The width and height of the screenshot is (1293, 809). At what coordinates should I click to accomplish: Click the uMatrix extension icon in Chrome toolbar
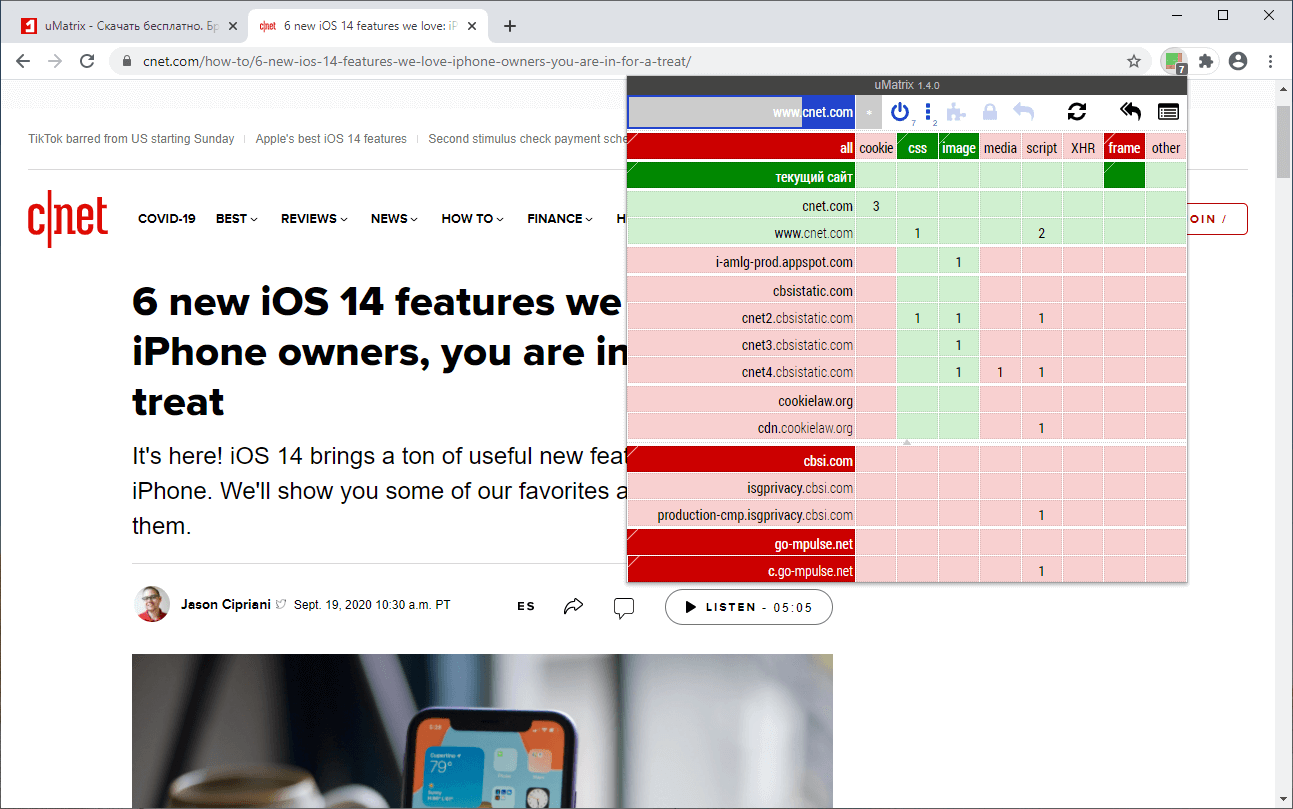[x=1173, y=61]
